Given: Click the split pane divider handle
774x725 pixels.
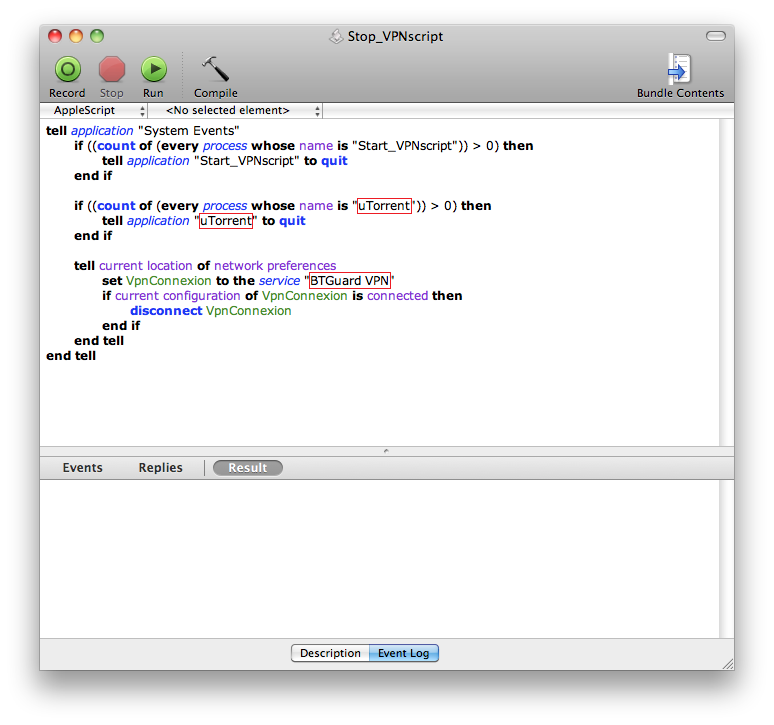Looking at the screenshot, I should (x=387, y=451).
